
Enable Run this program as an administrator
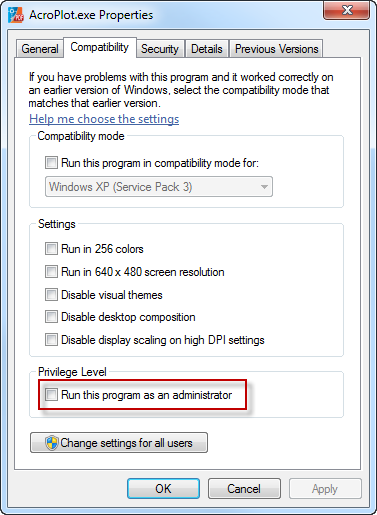[51, 395]
